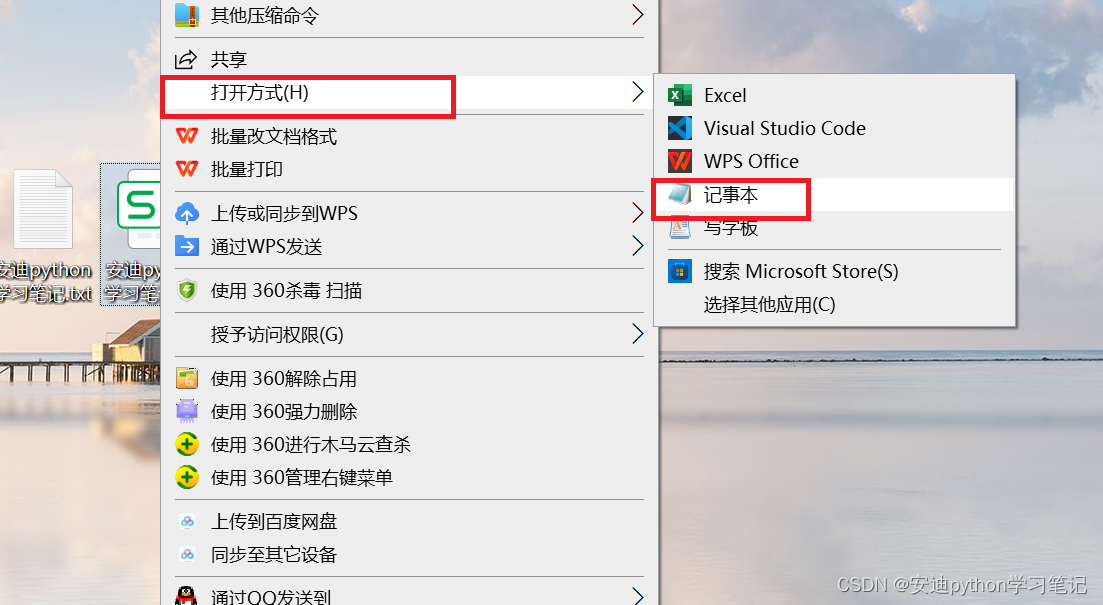Choose 上传到百度网盘 menu entry

(x=409, y=521)
